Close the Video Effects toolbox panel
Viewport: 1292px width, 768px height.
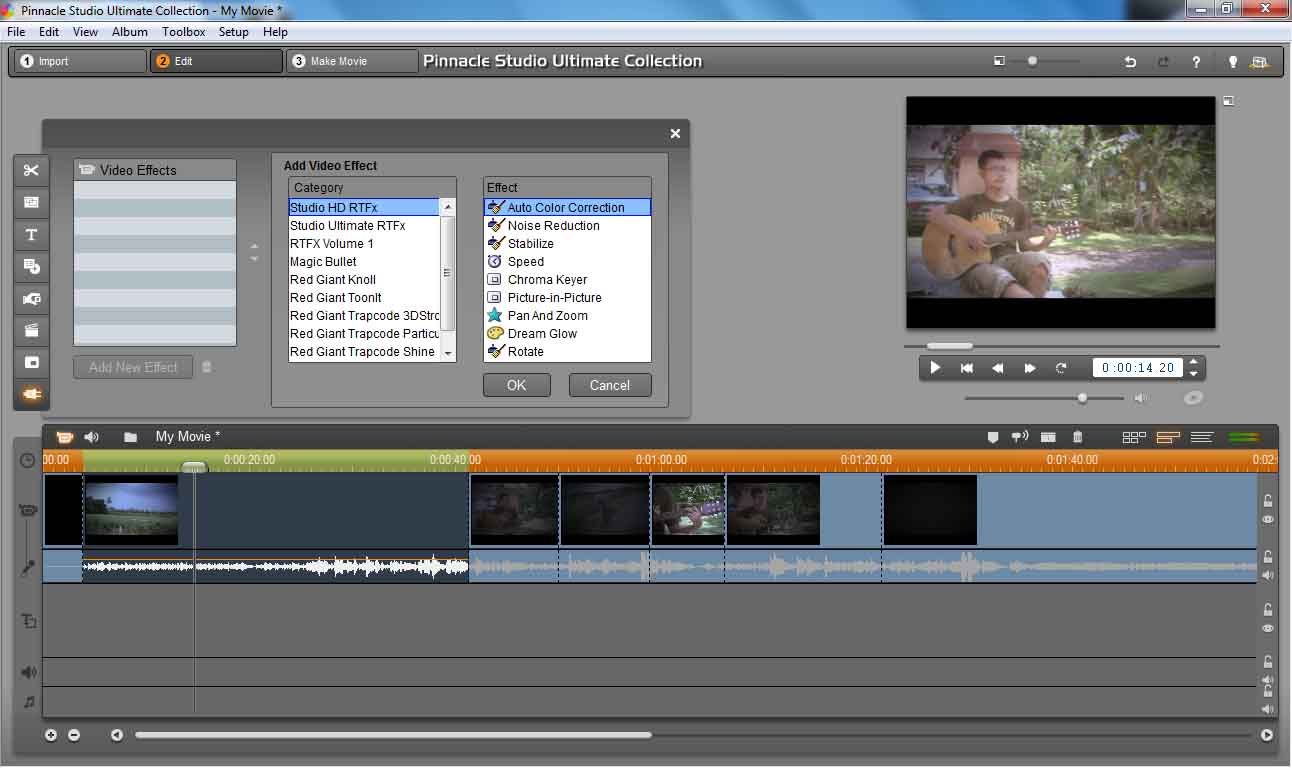click(675, 133)
